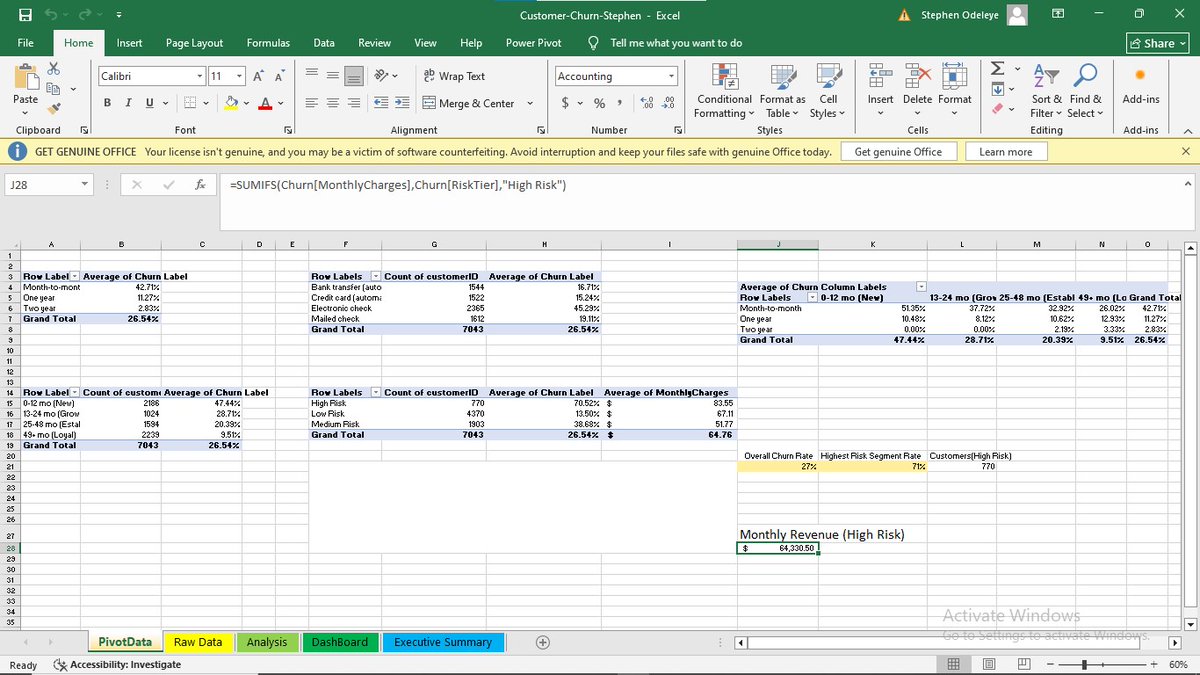The width and height of the screenshot is (1200, 675).
Task: Switch to the Insert ribbon tab
Action: pos(129,43)
